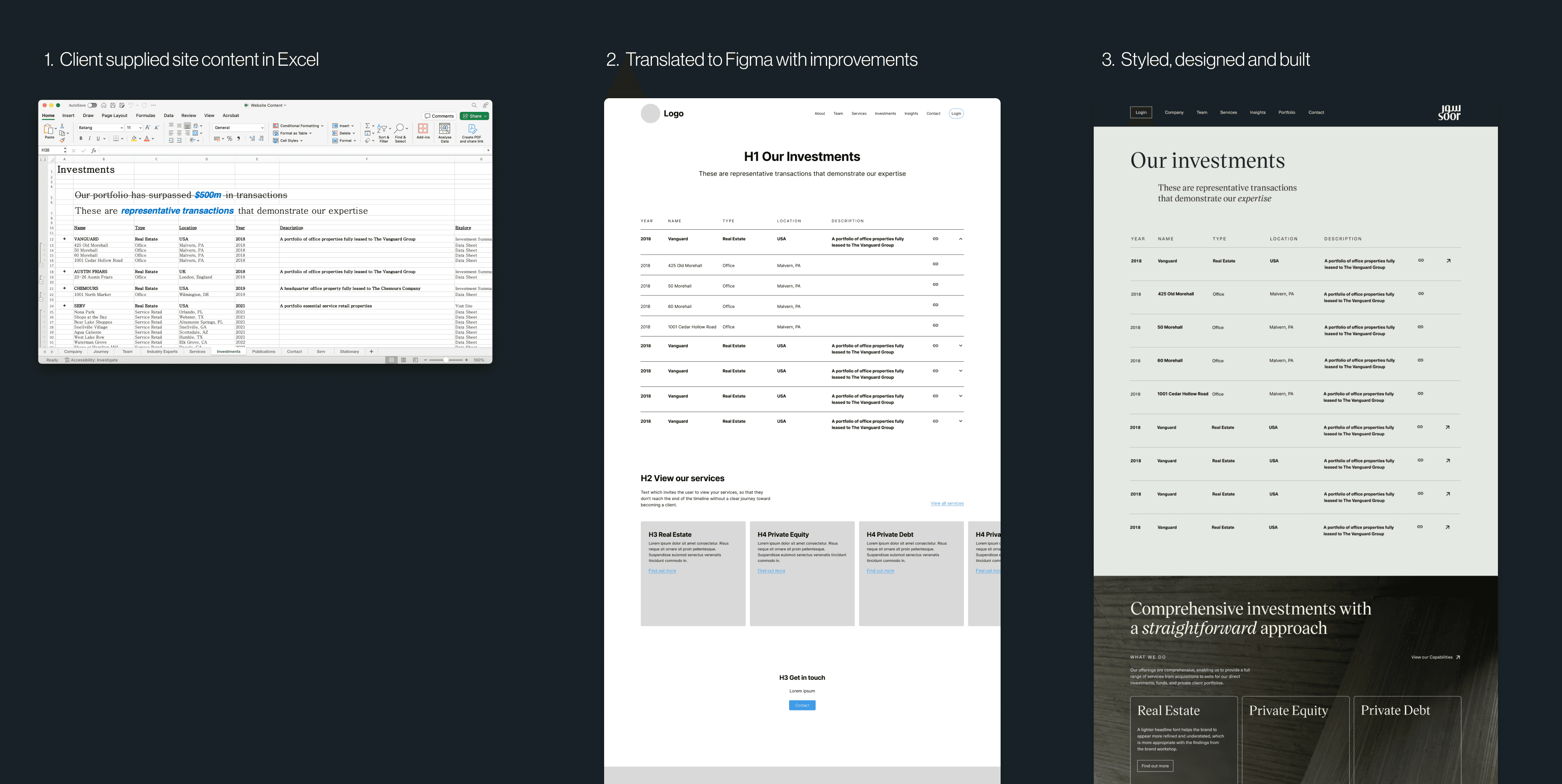Click the green Share button
Image resolution: width=1562 pixels, height=784 pixels.
tap(475, 116)
